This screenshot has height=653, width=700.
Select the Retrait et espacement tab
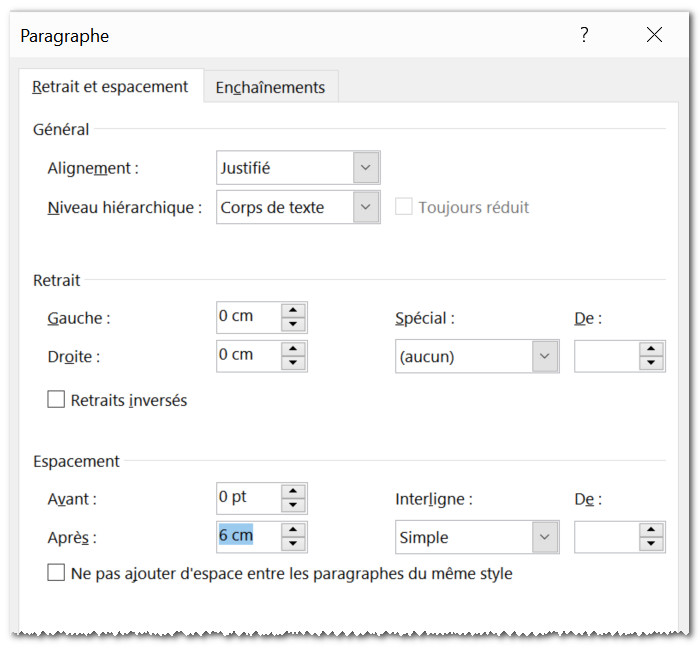[110, 87]
